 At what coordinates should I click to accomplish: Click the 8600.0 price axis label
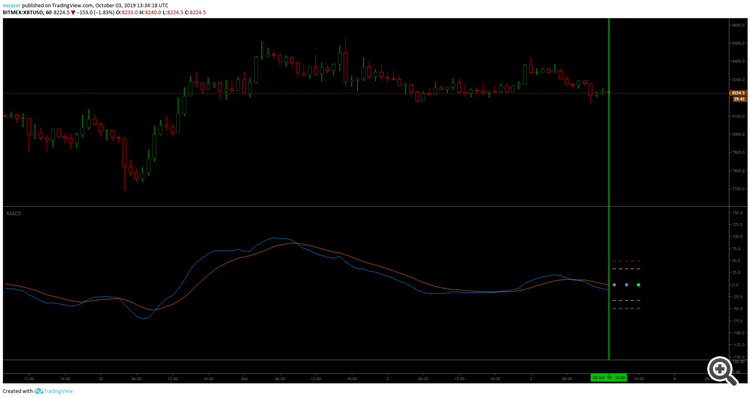[x=739, y=25]
